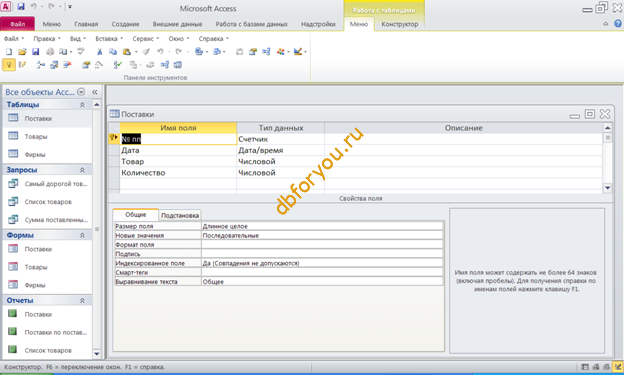Click the Cut scissors icon

99,52
